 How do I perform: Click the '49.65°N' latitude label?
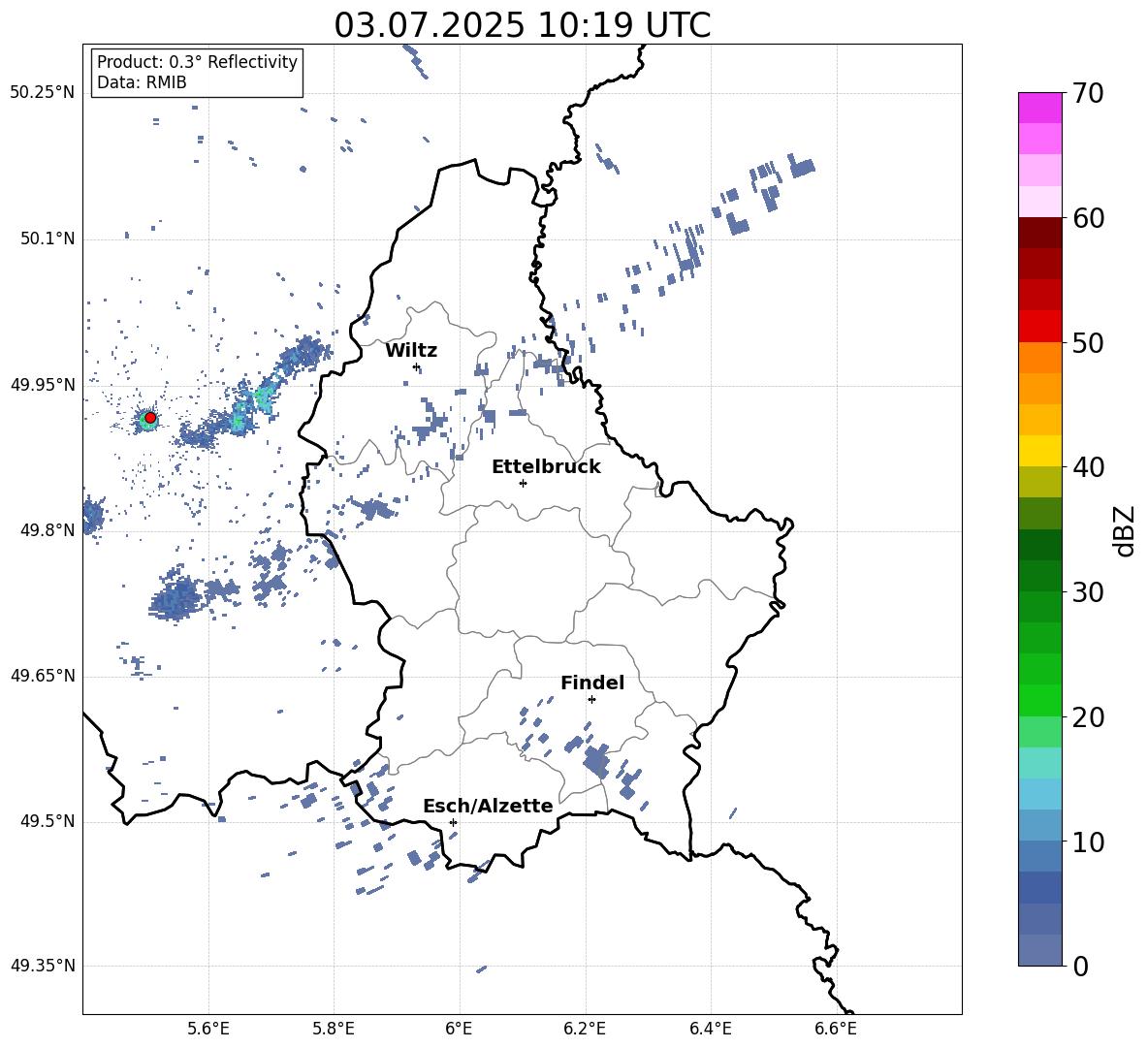coord(43,676)
